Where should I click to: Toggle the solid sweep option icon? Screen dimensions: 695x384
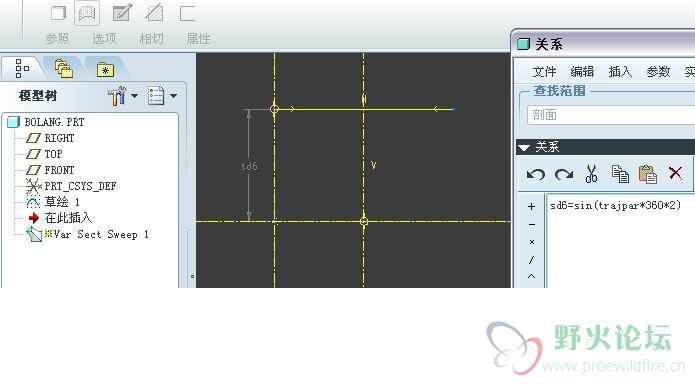58,13
